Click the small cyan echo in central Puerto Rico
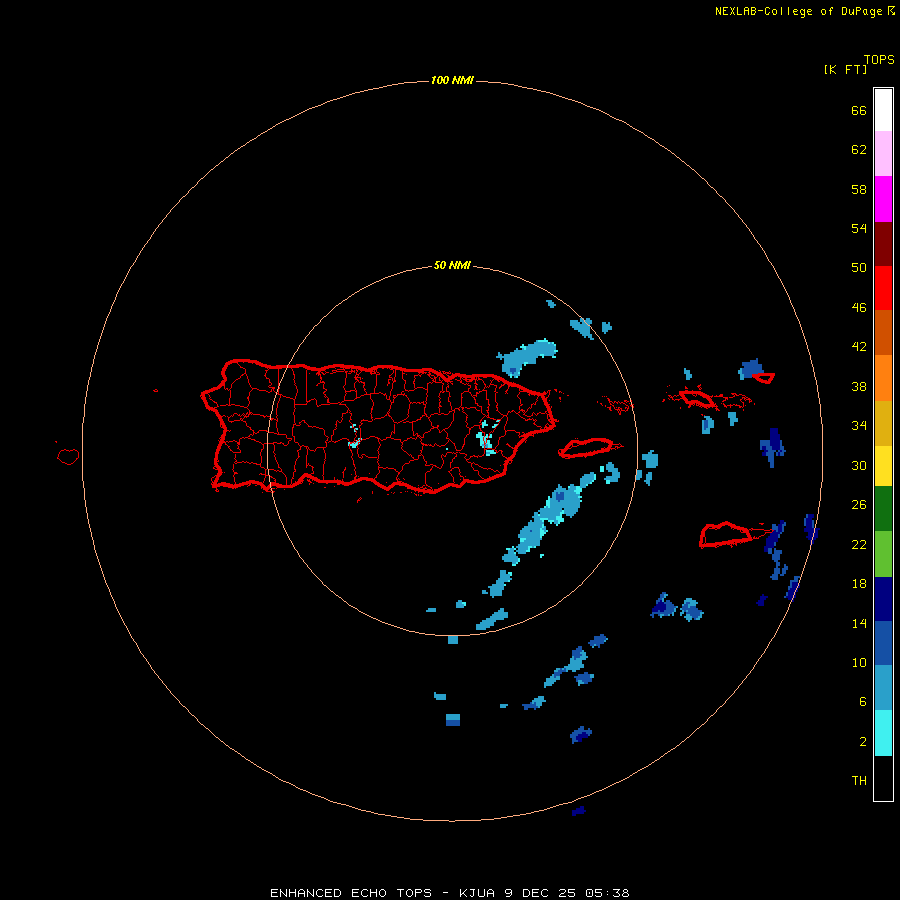 coord(354,437)
